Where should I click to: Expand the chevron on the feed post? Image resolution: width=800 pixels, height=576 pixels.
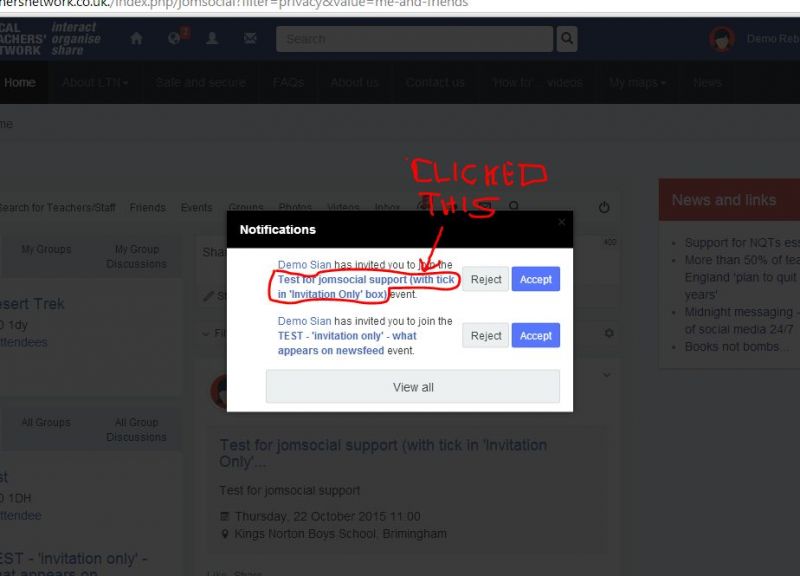click(607, 375)
